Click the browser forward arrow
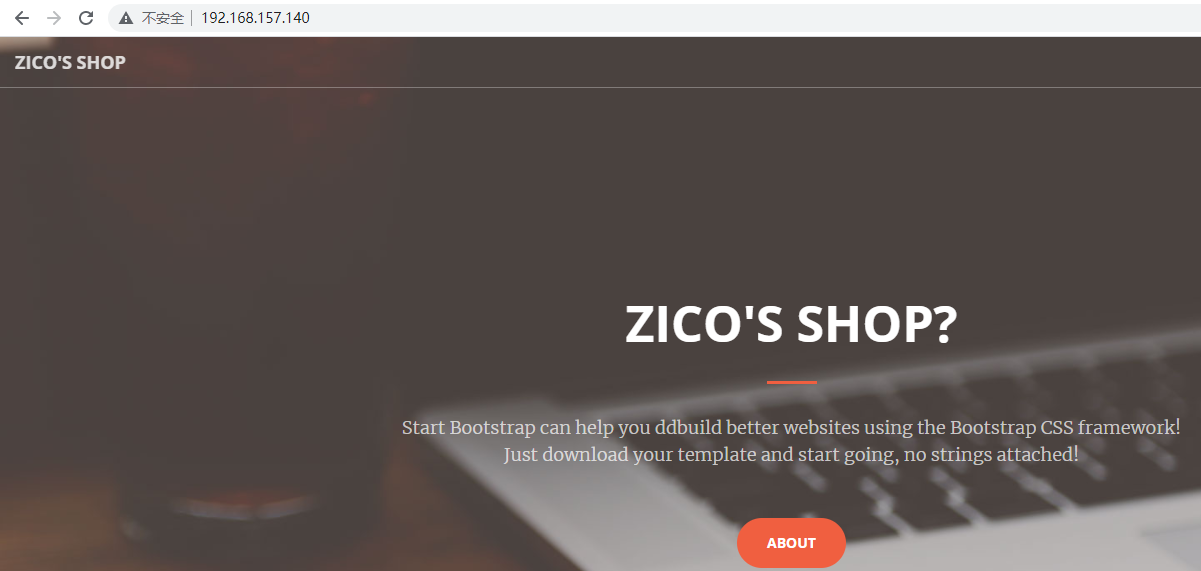Image resolution: width=1201 pixels, height=571 pixels. click(x=54, y=18)
